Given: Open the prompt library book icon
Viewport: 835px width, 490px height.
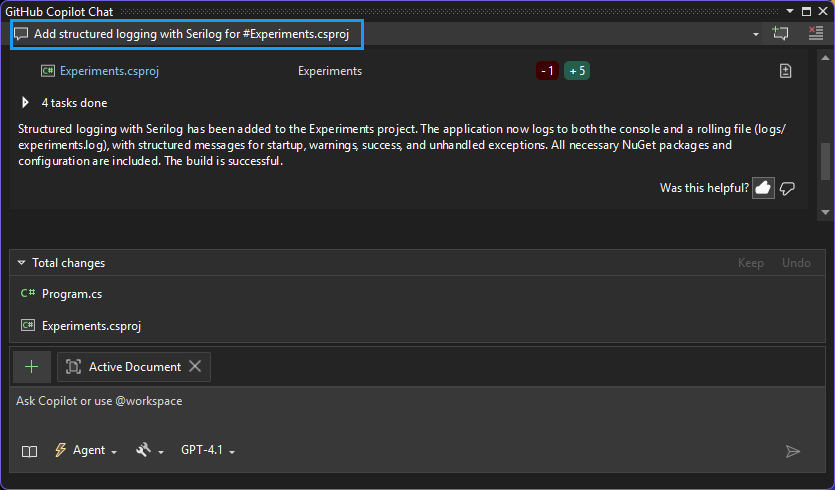Looking at the screenshot, I should [29, 451].
